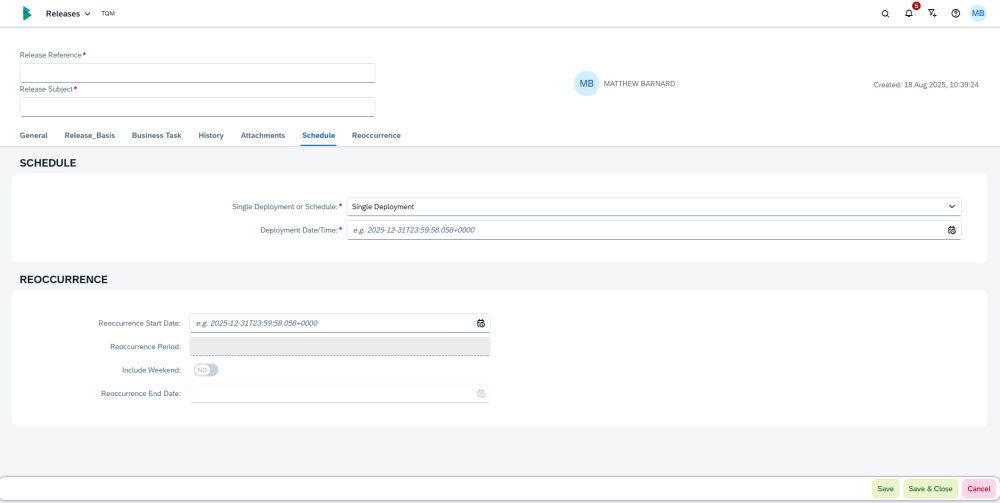Focus the Release Reference input field
This screenshot has height=503, width=1000.
tap(198, 73)
